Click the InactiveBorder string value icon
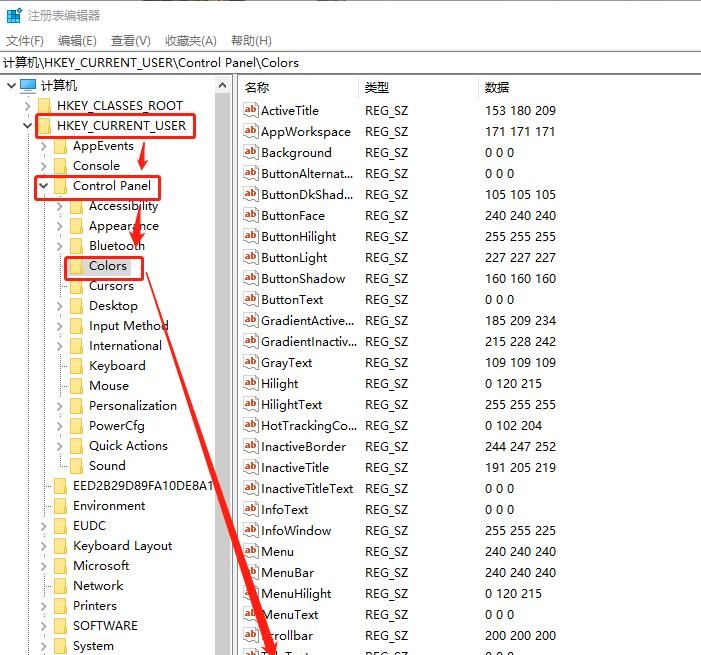Image resolution: width=701 pixels, height=655 pixels. pos(250,446)
